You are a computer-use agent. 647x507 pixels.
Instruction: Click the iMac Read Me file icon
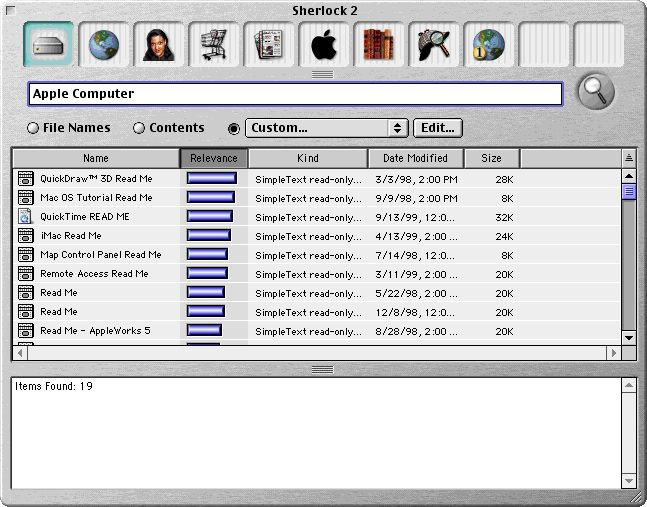click(x=26, y=236)
